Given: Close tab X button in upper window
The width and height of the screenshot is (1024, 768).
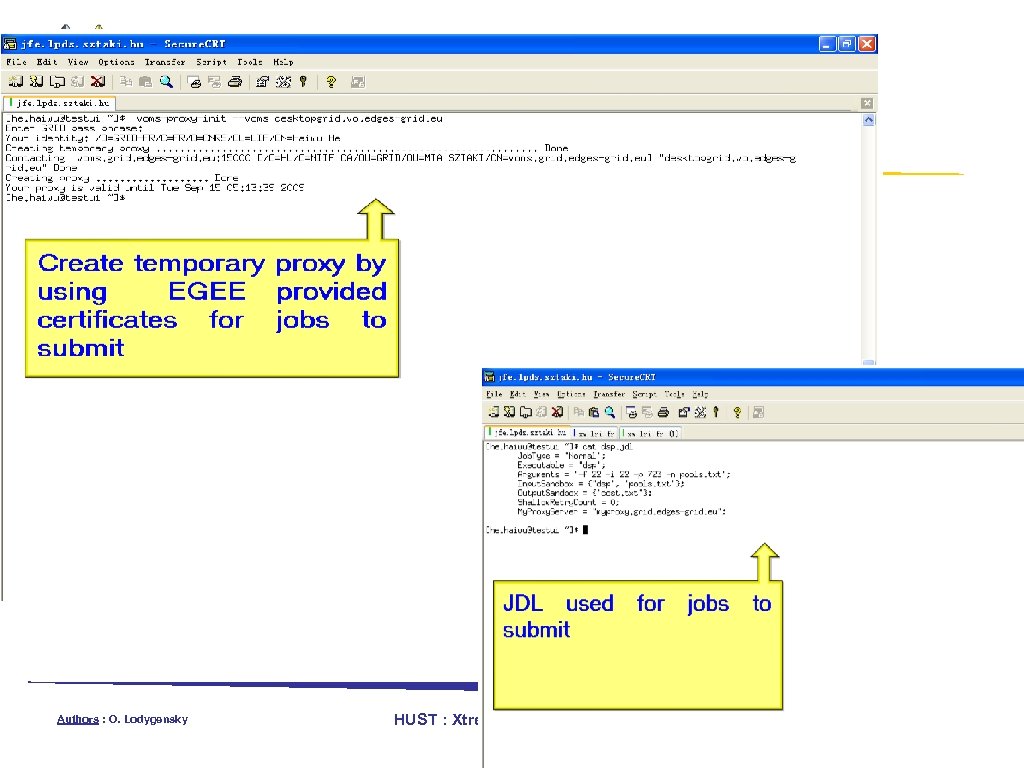Looking at the screenshot, I should 867,103.
